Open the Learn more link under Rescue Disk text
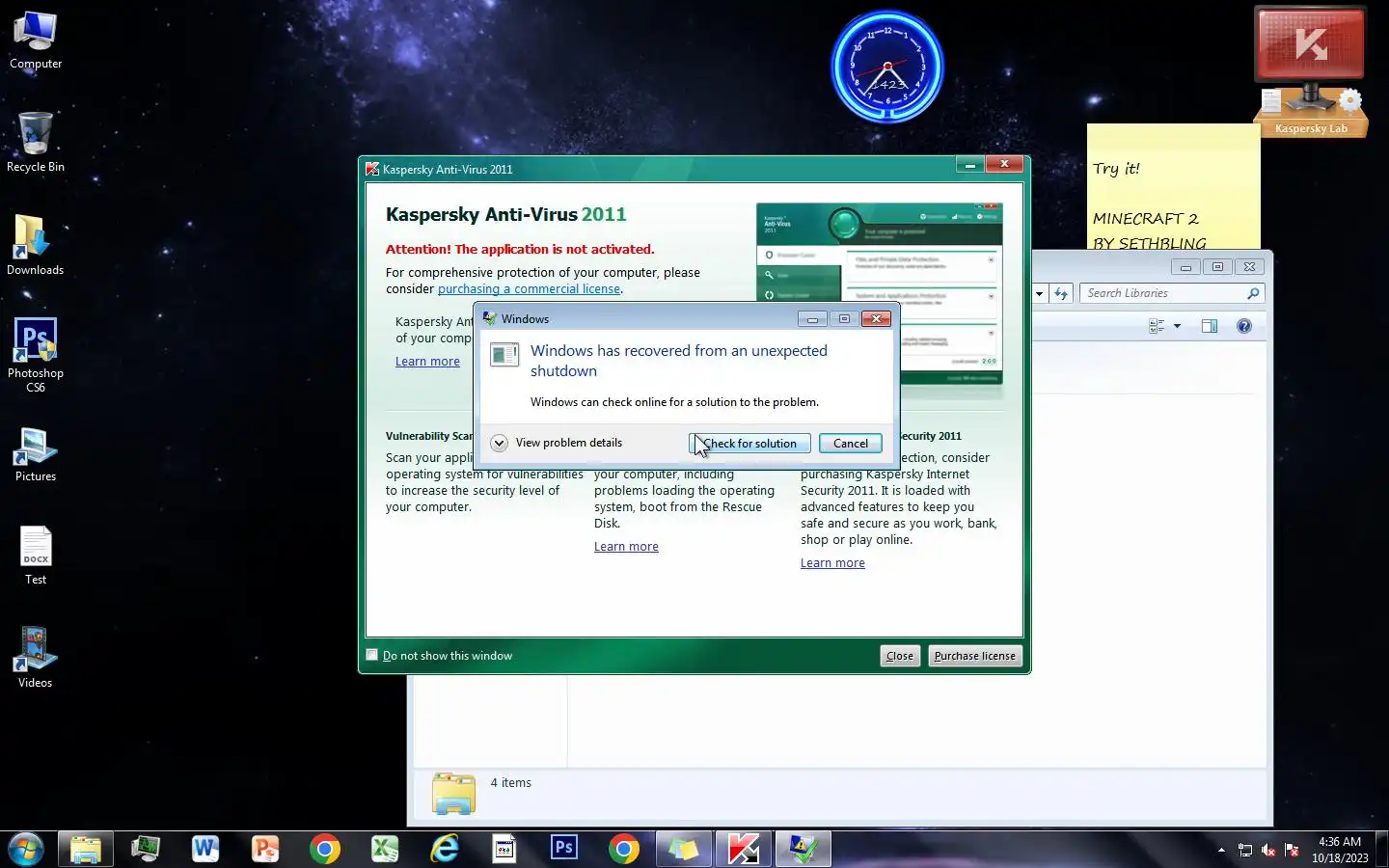Image resolution: width=1389 pixels, height=868 pixels. (626, 547)
